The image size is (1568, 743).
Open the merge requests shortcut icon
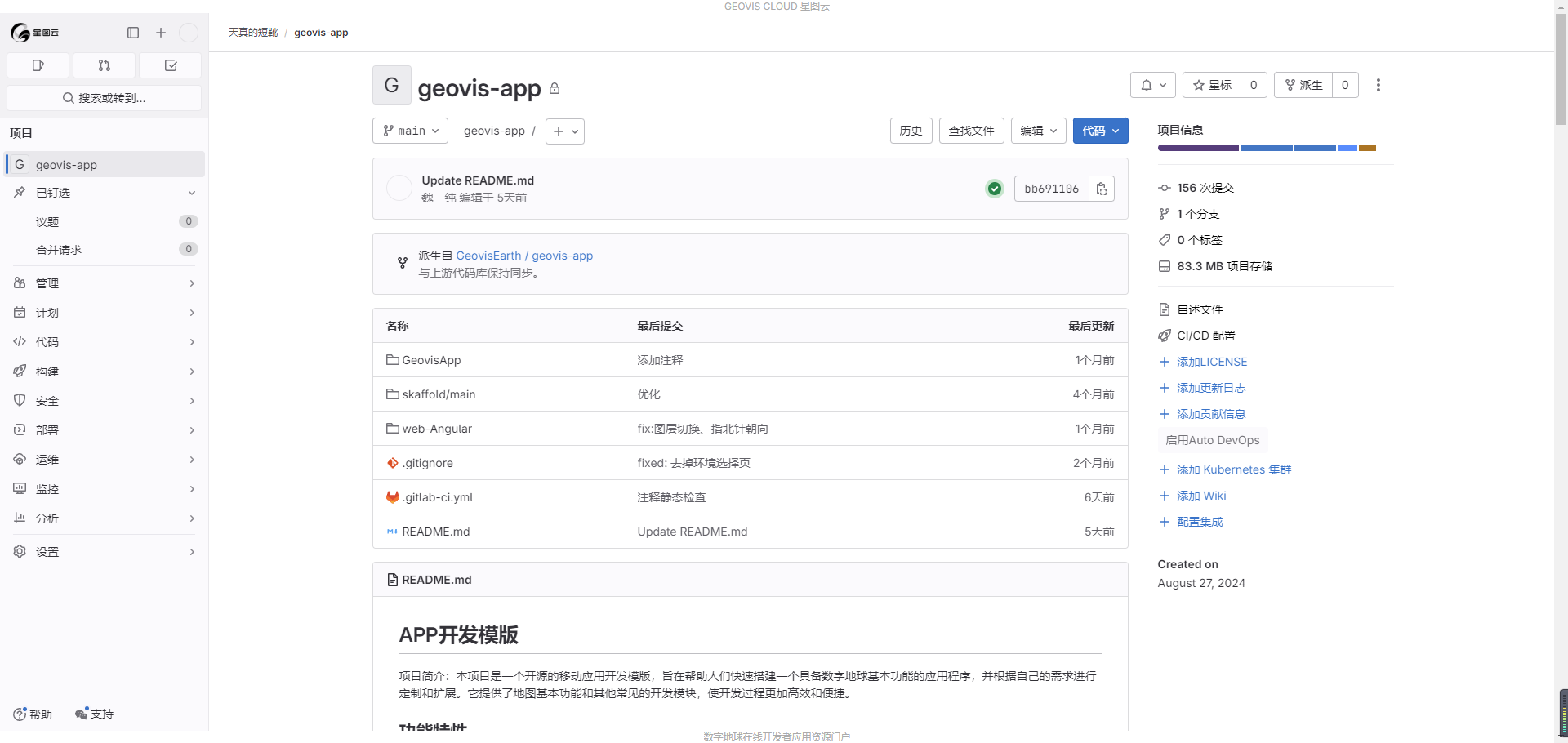104,65
